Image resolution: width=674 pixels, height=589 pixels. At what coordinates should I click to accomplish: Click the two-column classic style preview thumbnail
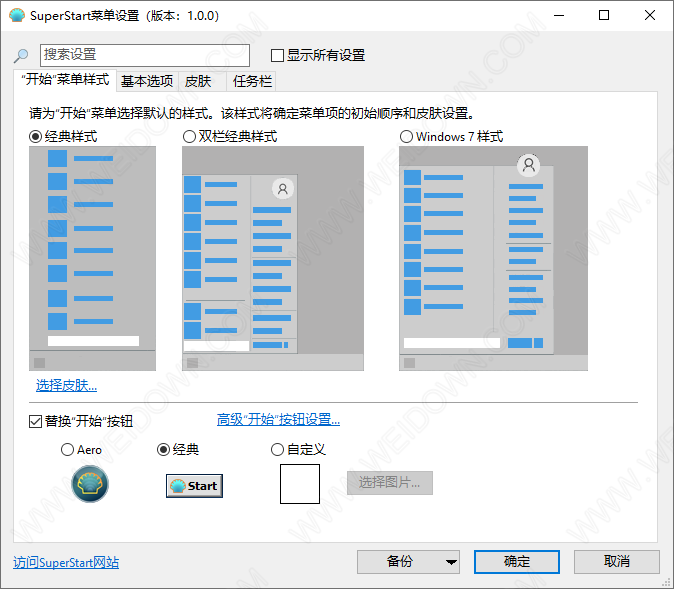coord(273,258)
